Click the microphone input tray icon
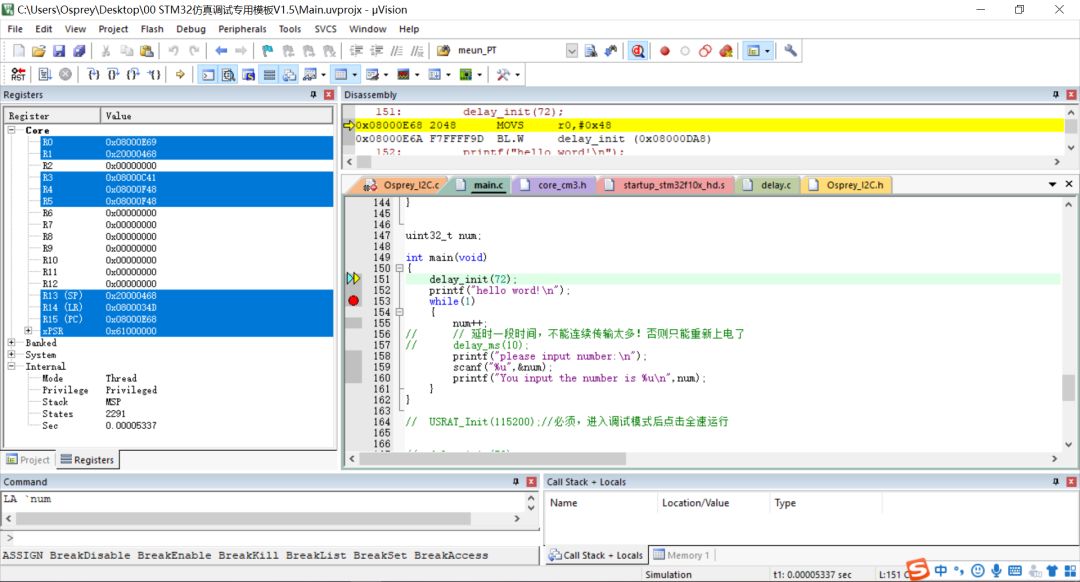 (x=996, y=570)
